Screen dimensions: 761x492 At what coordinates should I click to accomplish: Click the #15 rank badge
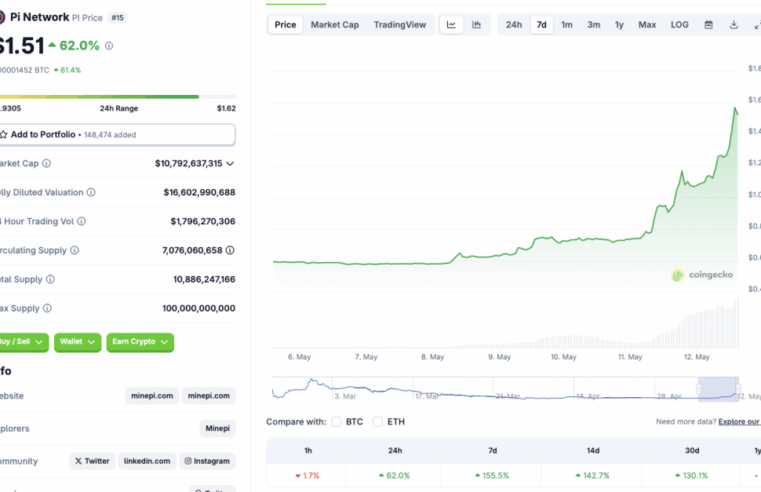[117, 18]
